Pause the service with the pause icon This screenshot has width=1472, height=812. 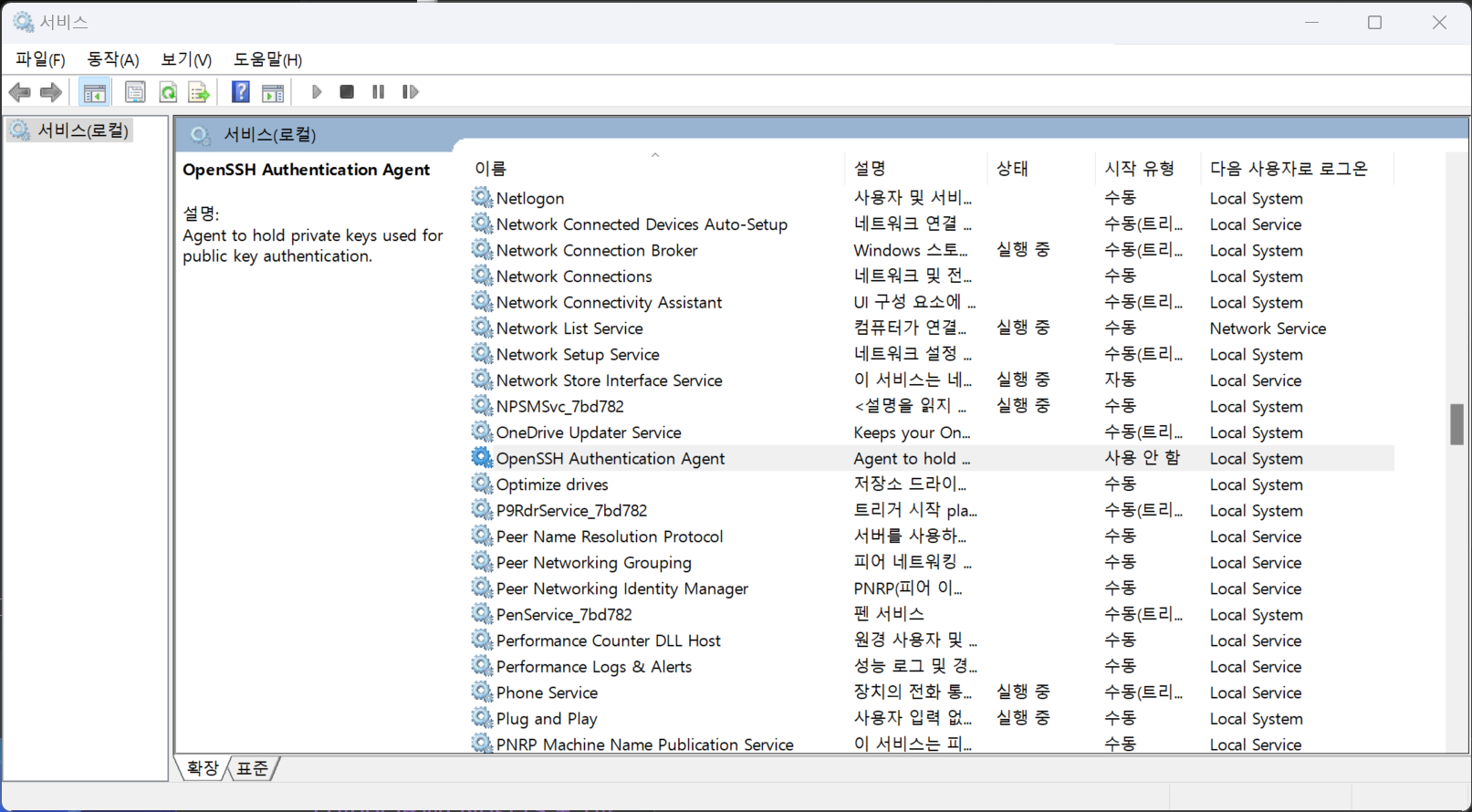click(x=379, y=92)
